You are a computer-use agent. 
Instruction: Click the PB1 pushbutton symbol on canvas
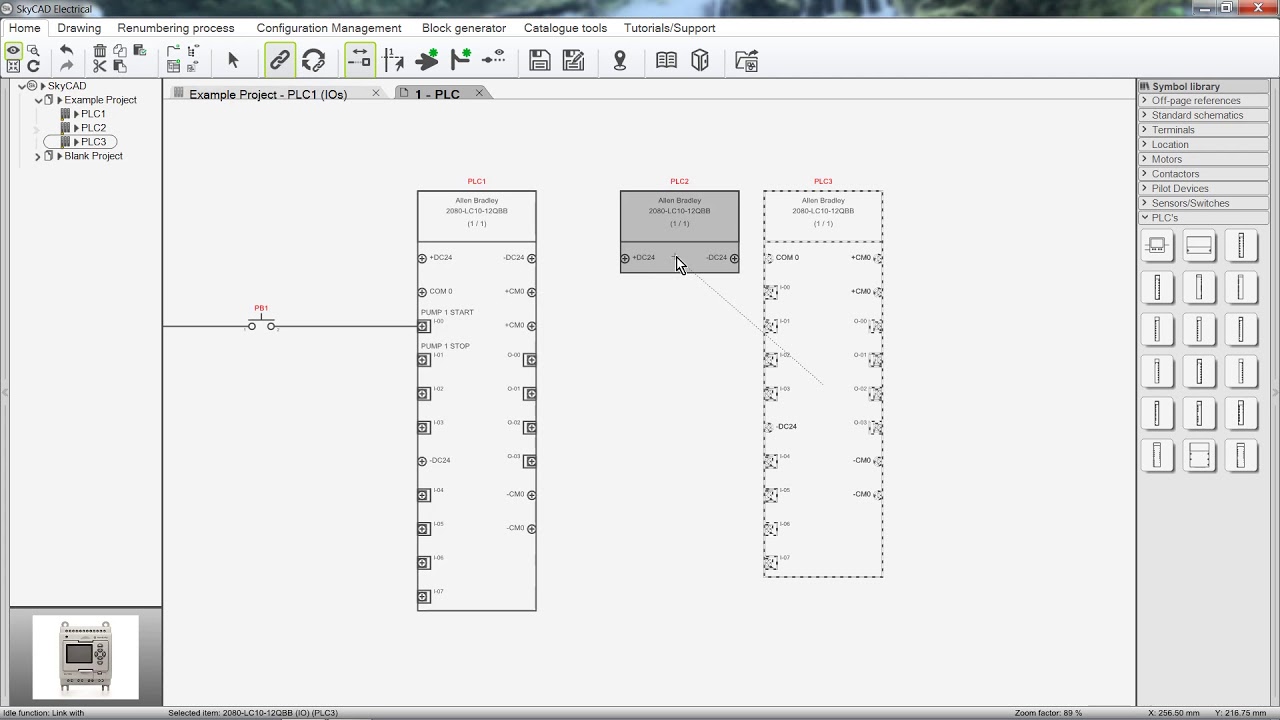click(261, 325)
